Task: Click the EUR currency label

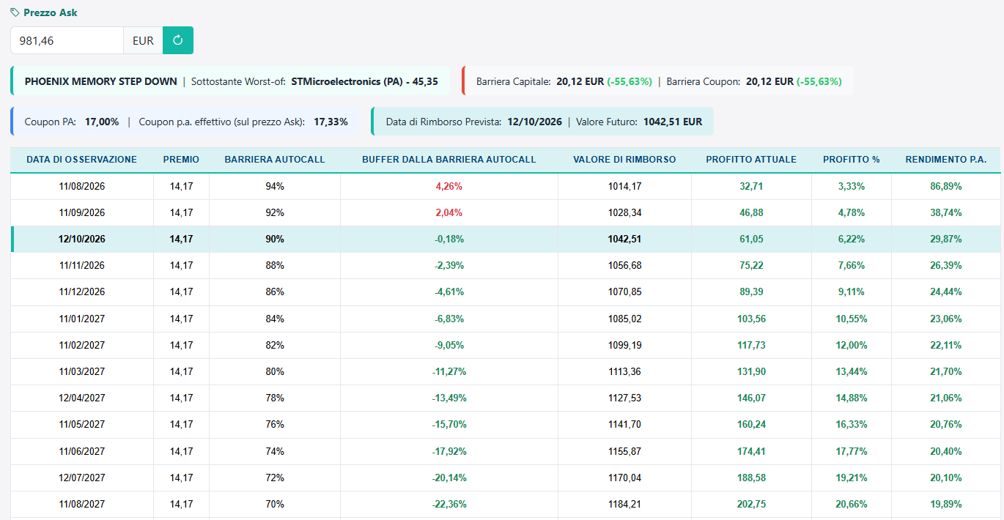Action: click(x=143, y=40)
